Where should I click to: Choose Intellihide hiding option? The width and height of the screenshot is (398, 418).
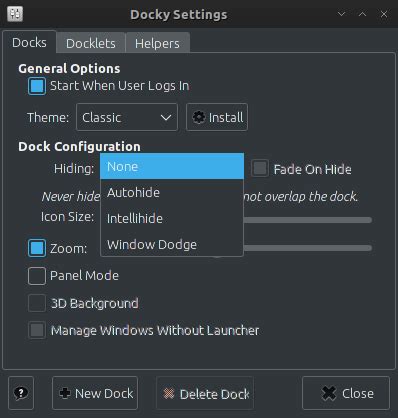point(172,219)
